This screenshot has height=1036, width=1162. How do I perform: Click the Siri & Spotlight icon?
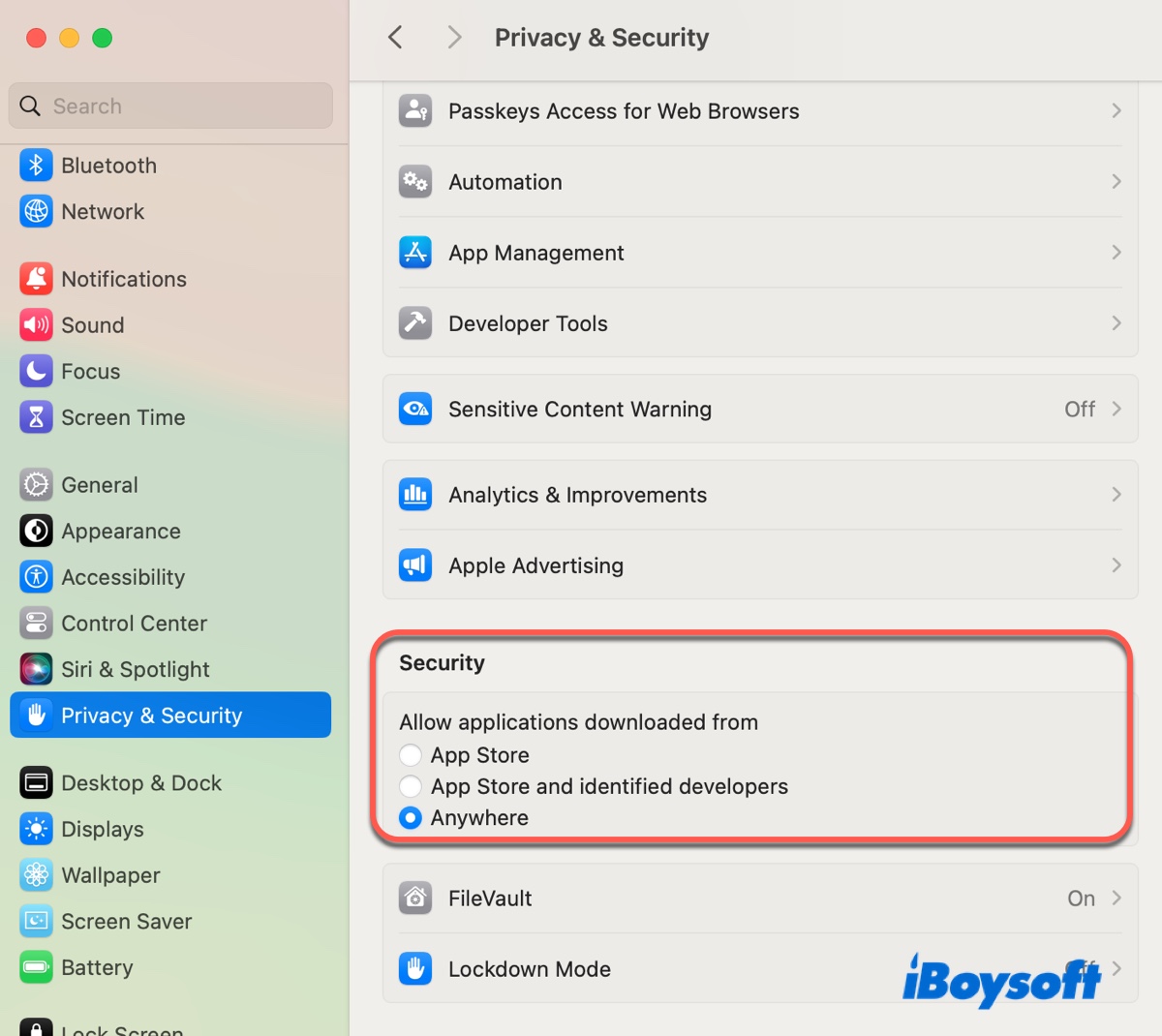point(36,669)
